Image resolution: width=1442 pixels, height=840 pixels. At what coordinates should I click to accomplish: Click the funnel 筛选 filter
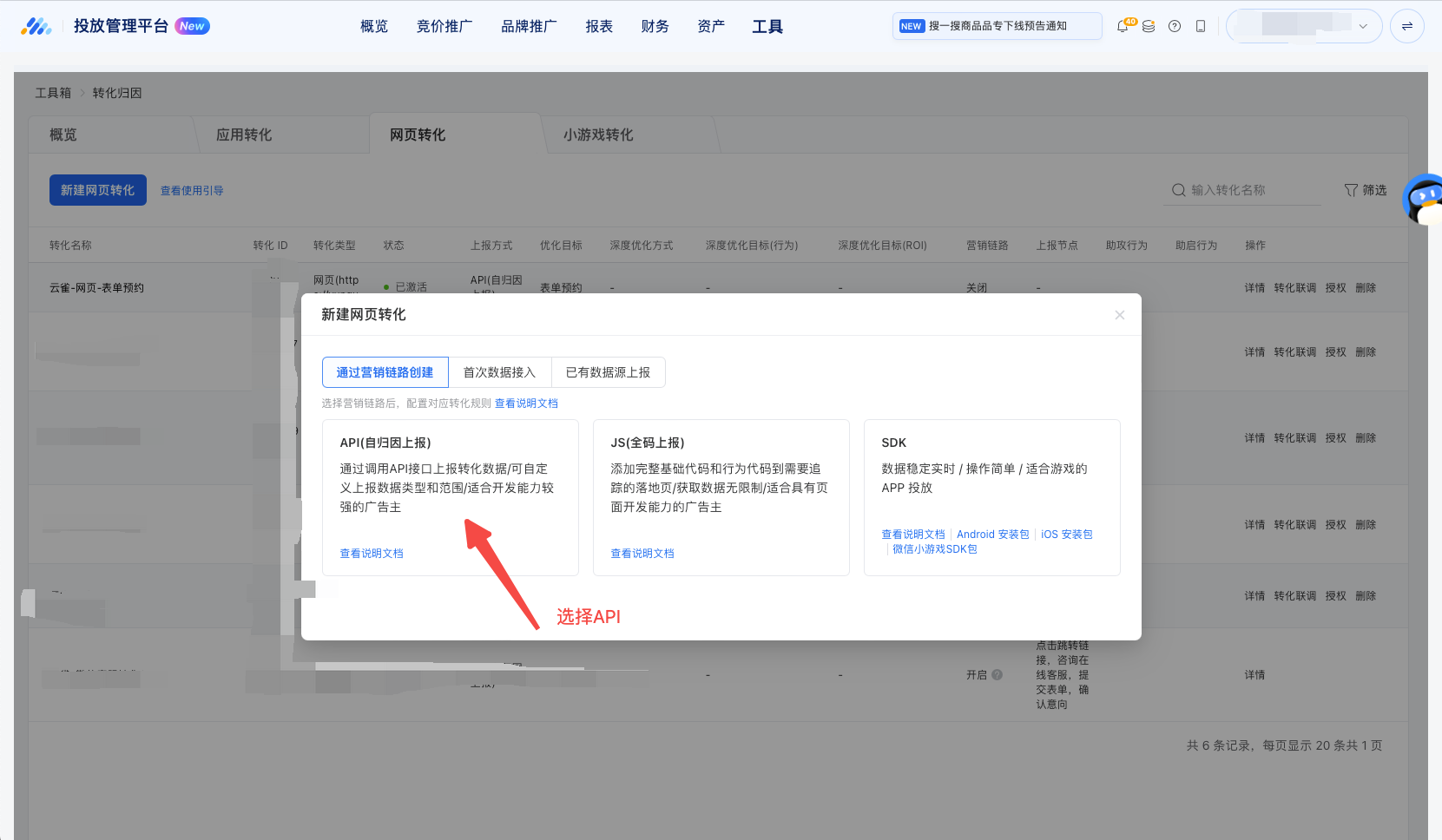click(x=1366, y=190)
